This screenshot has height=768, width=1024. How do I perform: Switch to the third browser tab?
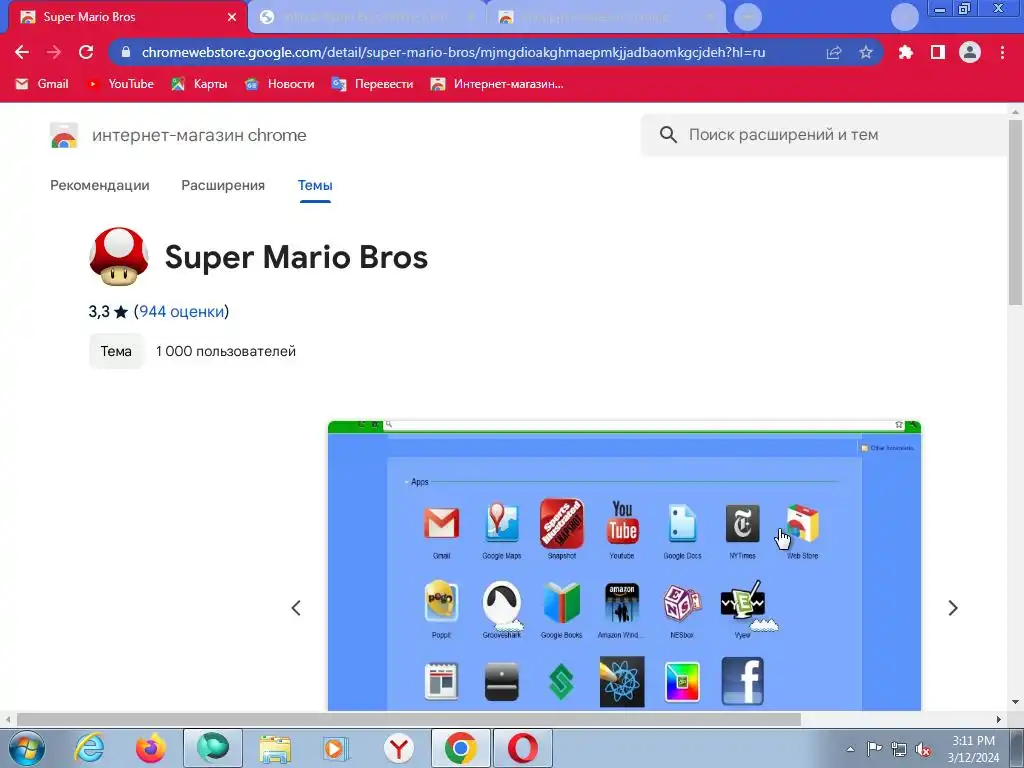(x=606, y=17)
